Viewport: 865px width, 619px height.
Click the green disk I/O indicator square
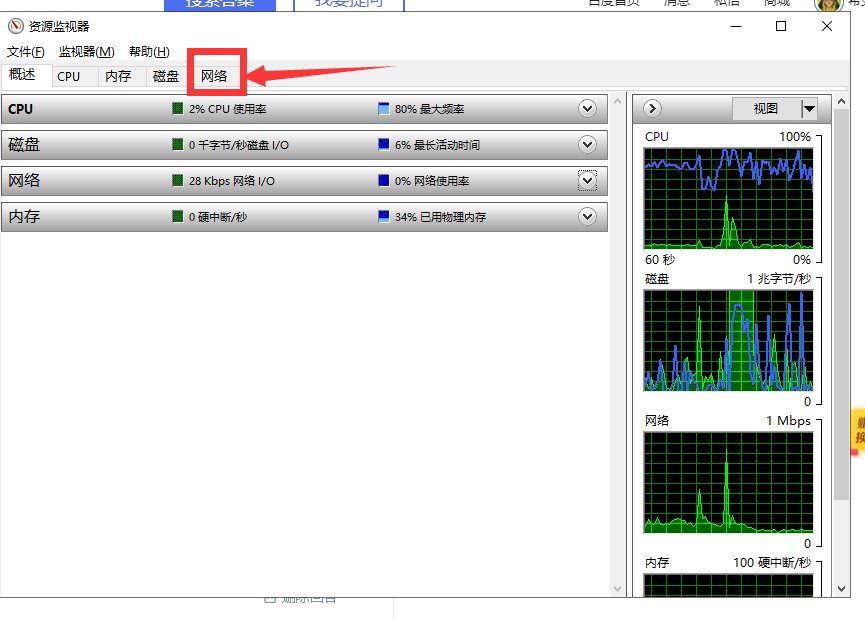[178, 145]
